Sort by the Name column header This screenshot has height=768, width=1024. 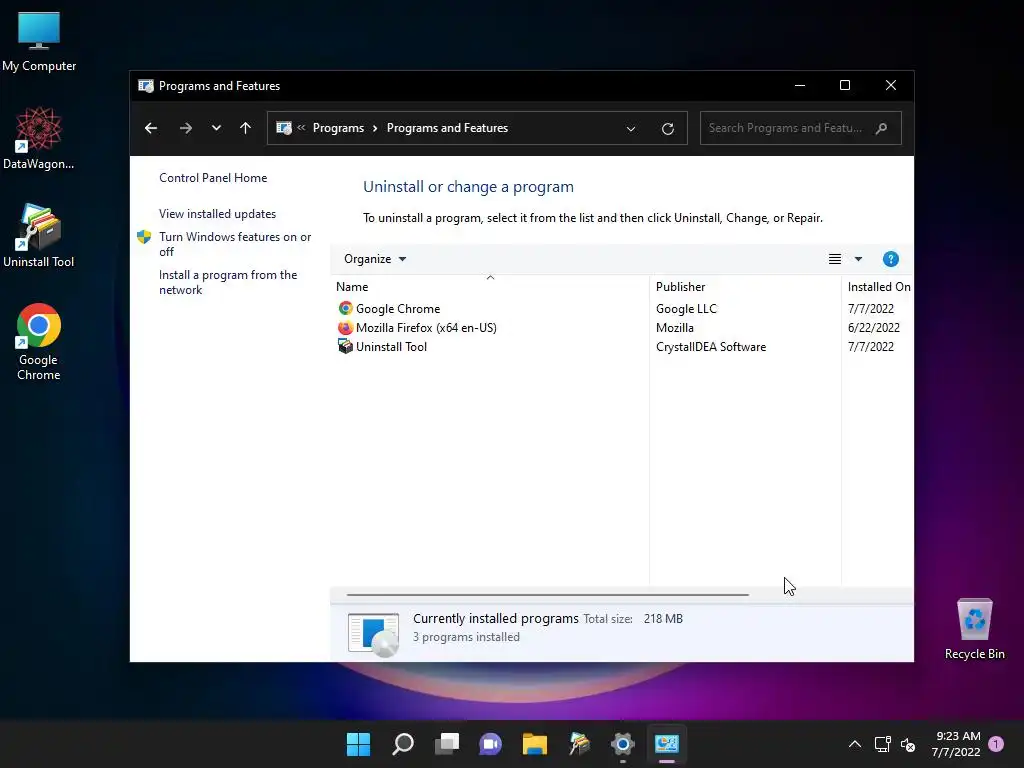tap(490, 287)
